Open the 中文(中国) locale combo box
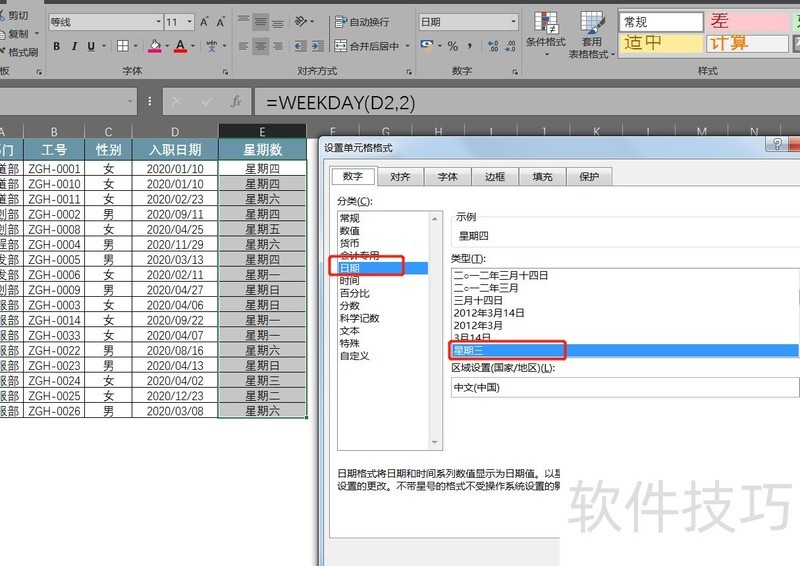800x566 pixels. click(x=625, y=387)
